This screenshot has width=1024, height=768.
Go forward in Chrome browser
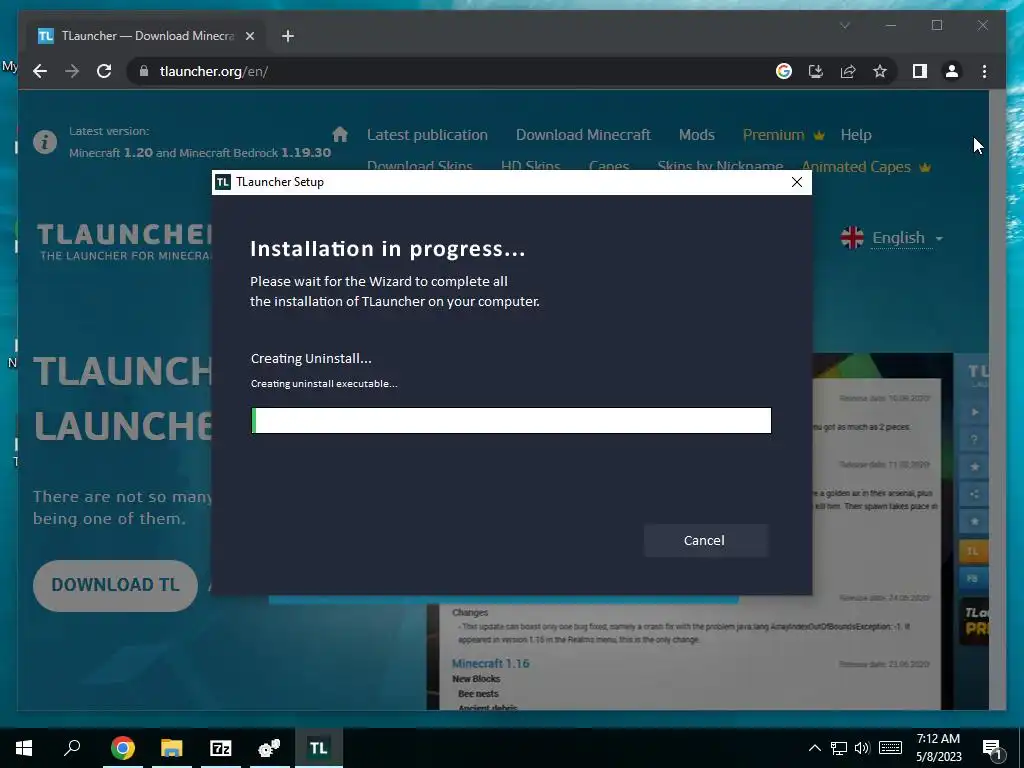(72, 71)
